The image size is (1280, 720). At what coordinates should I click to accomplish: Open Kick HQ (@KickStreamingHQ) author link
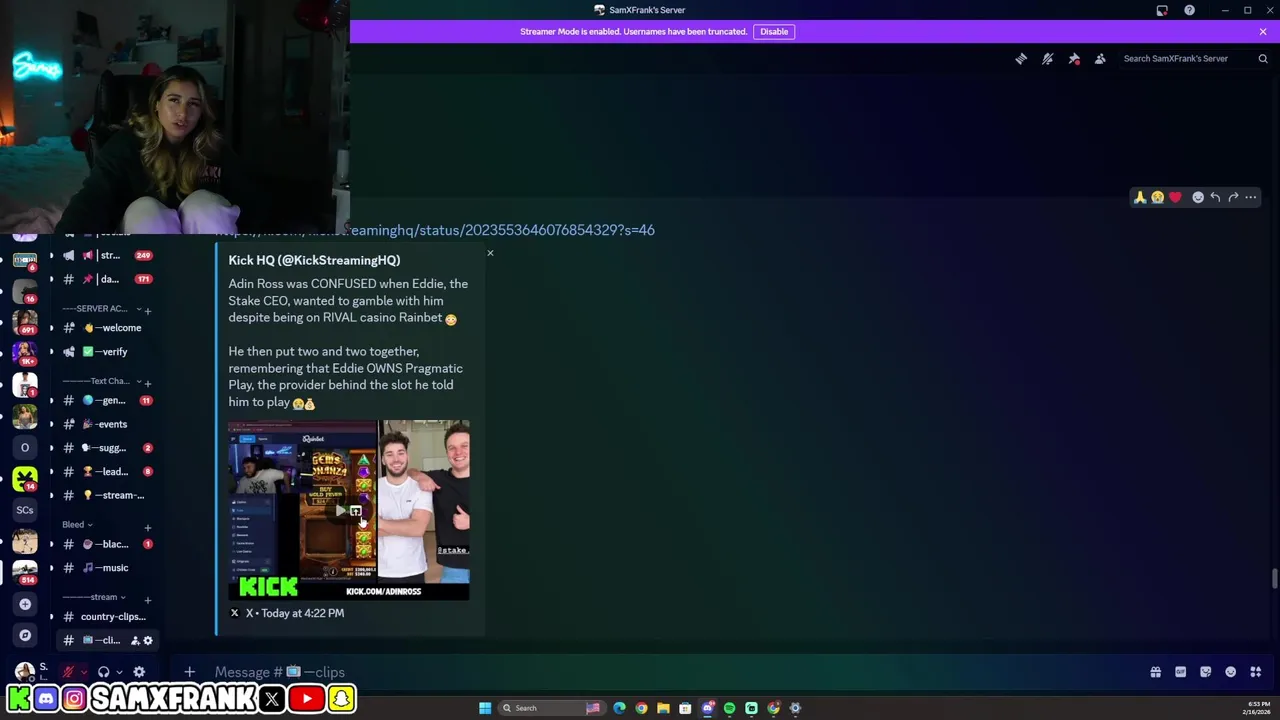click(x=314, y=260)
